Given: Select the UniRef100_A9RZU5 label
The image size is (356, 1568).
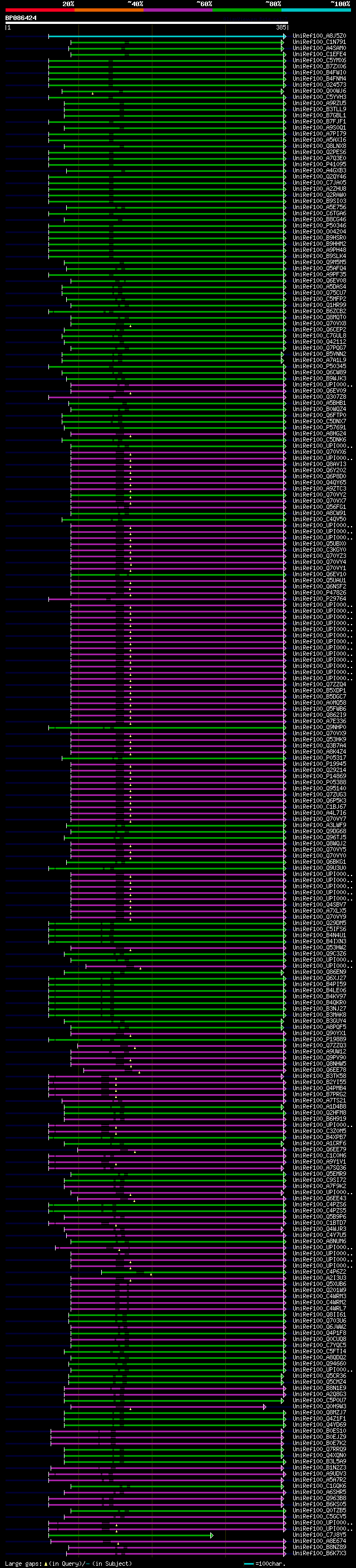Looking at the screenshot, I should pyautogui.click(x=319, y=103).
